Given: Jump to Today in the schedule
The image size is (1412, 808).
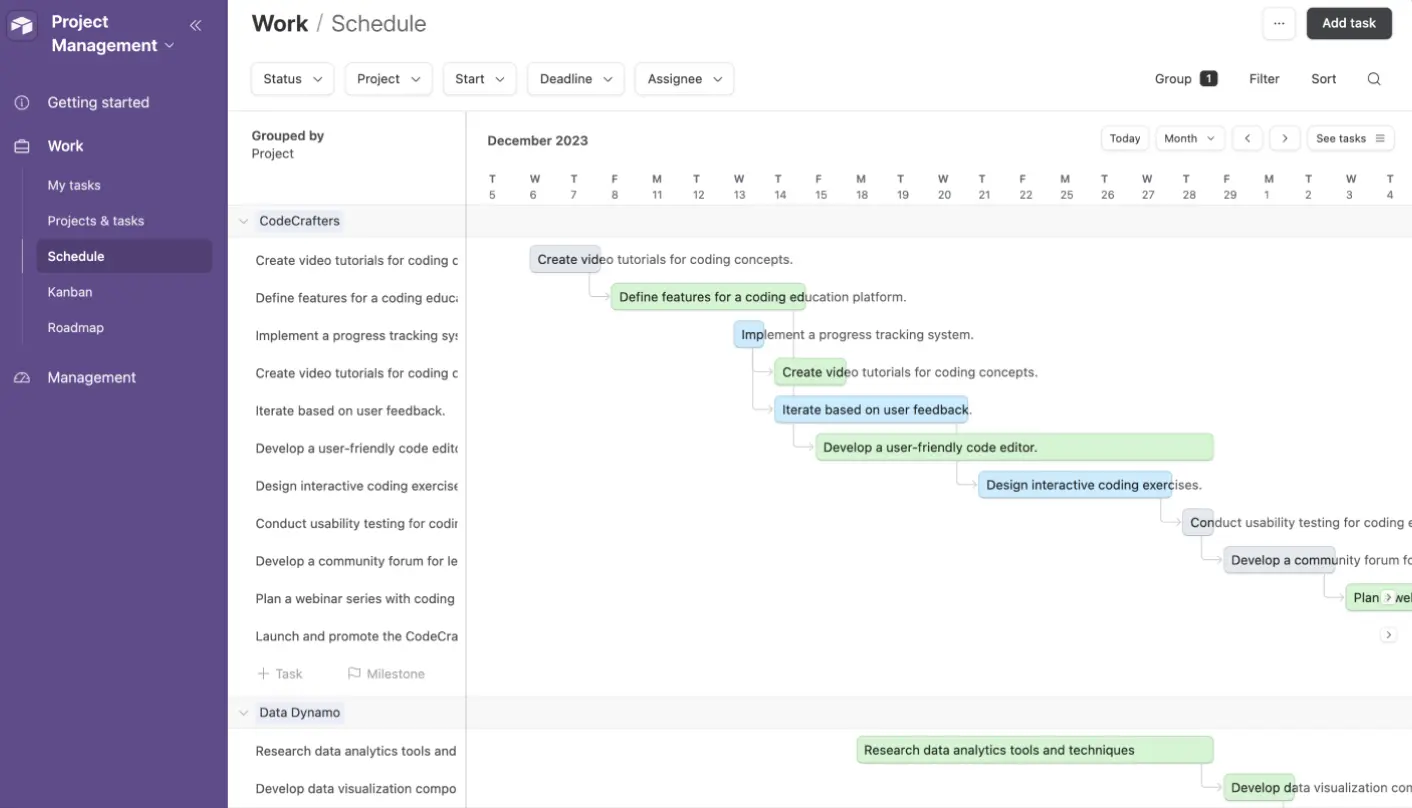Looking at the screenshot, I should (1125, 139).
